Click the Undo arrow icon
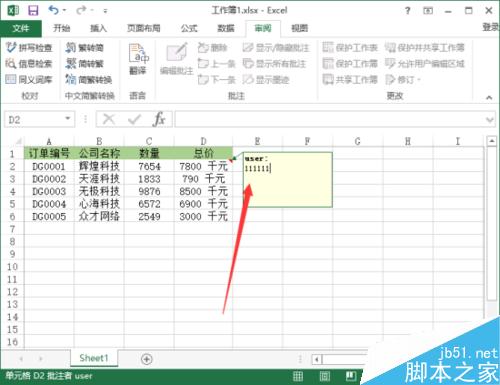This screenshot has height=385, width=500. [x=53, y=10]
